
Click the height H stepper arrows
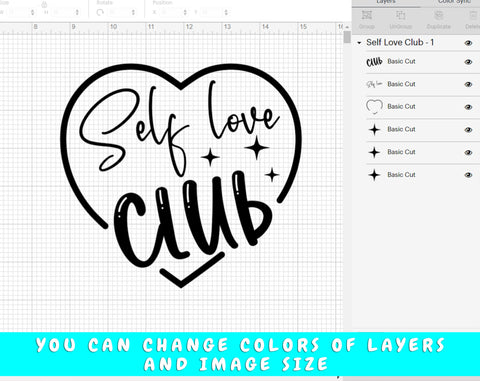[77, 13]
